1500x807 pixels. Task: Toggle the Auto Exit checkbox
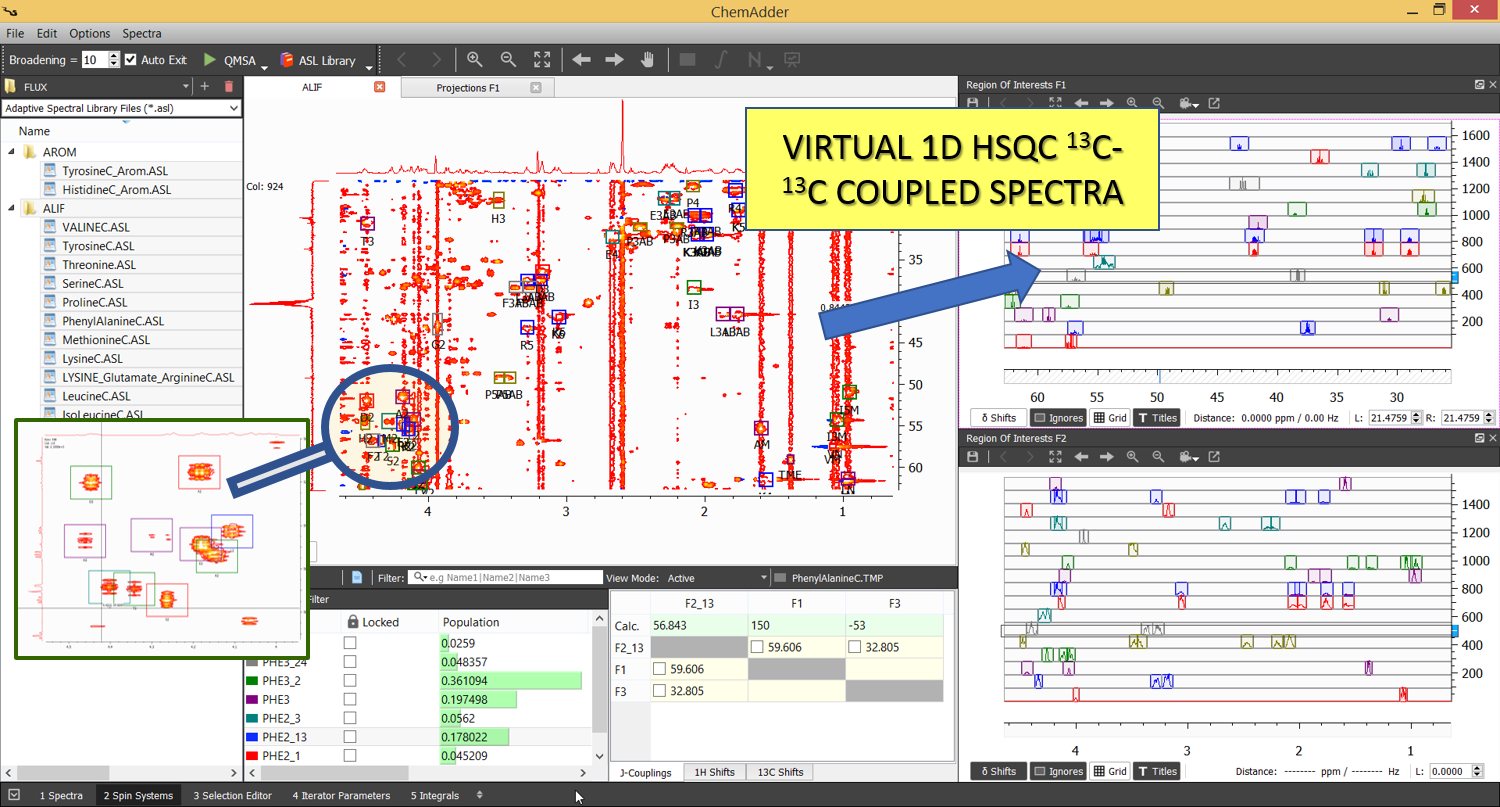(131, 60)
